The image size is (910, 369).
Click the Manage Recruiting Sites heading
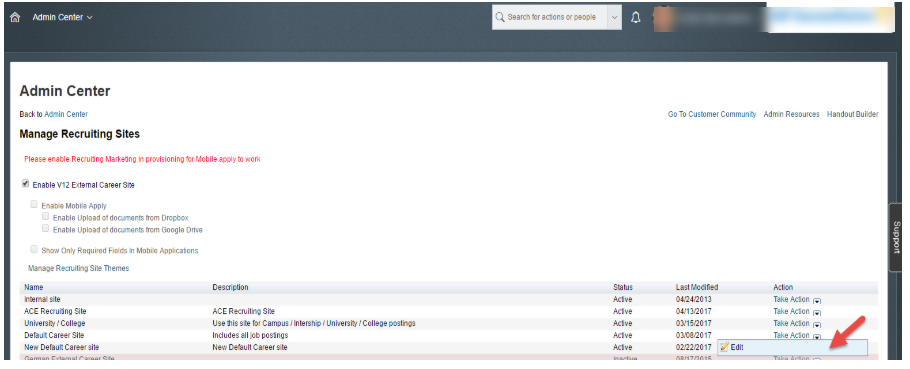point(80,134)
